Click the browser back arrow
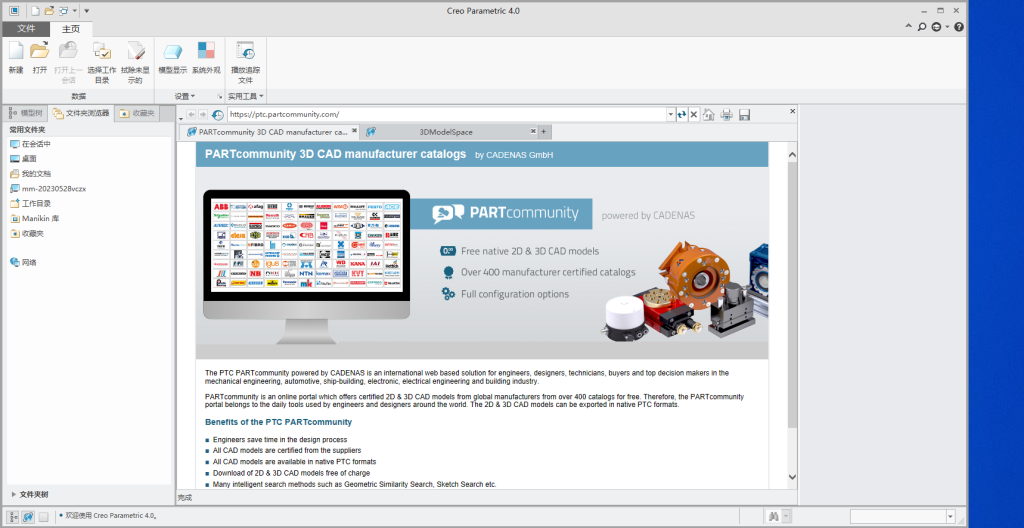The width and height of the screenshot is (1024, 528). tap(191, 114)
